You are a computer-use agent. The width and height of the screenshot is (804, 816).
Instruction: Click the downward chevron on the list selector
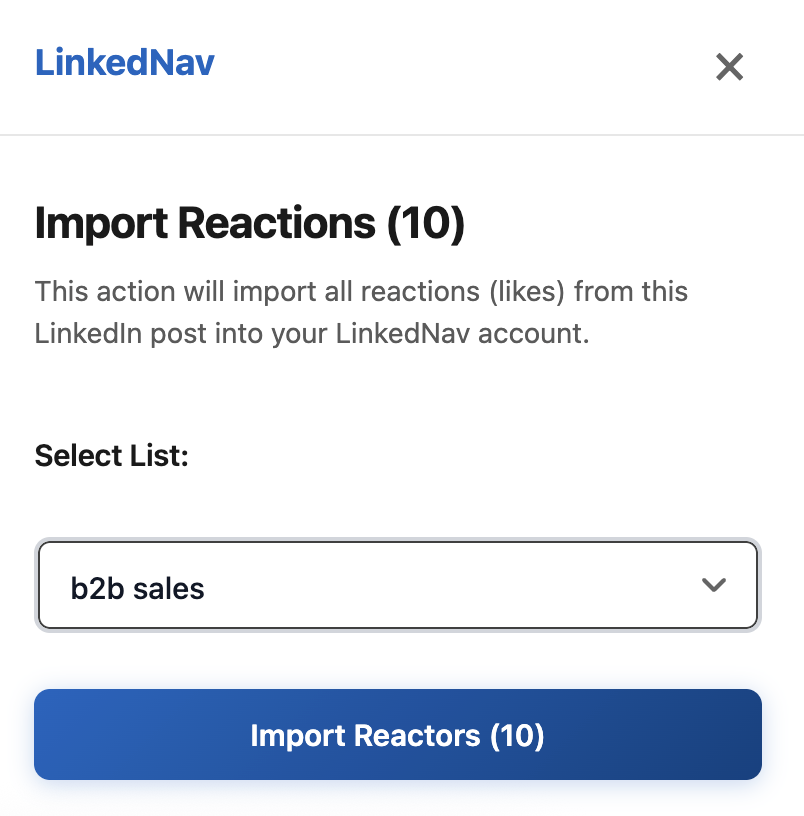[714, 586]
